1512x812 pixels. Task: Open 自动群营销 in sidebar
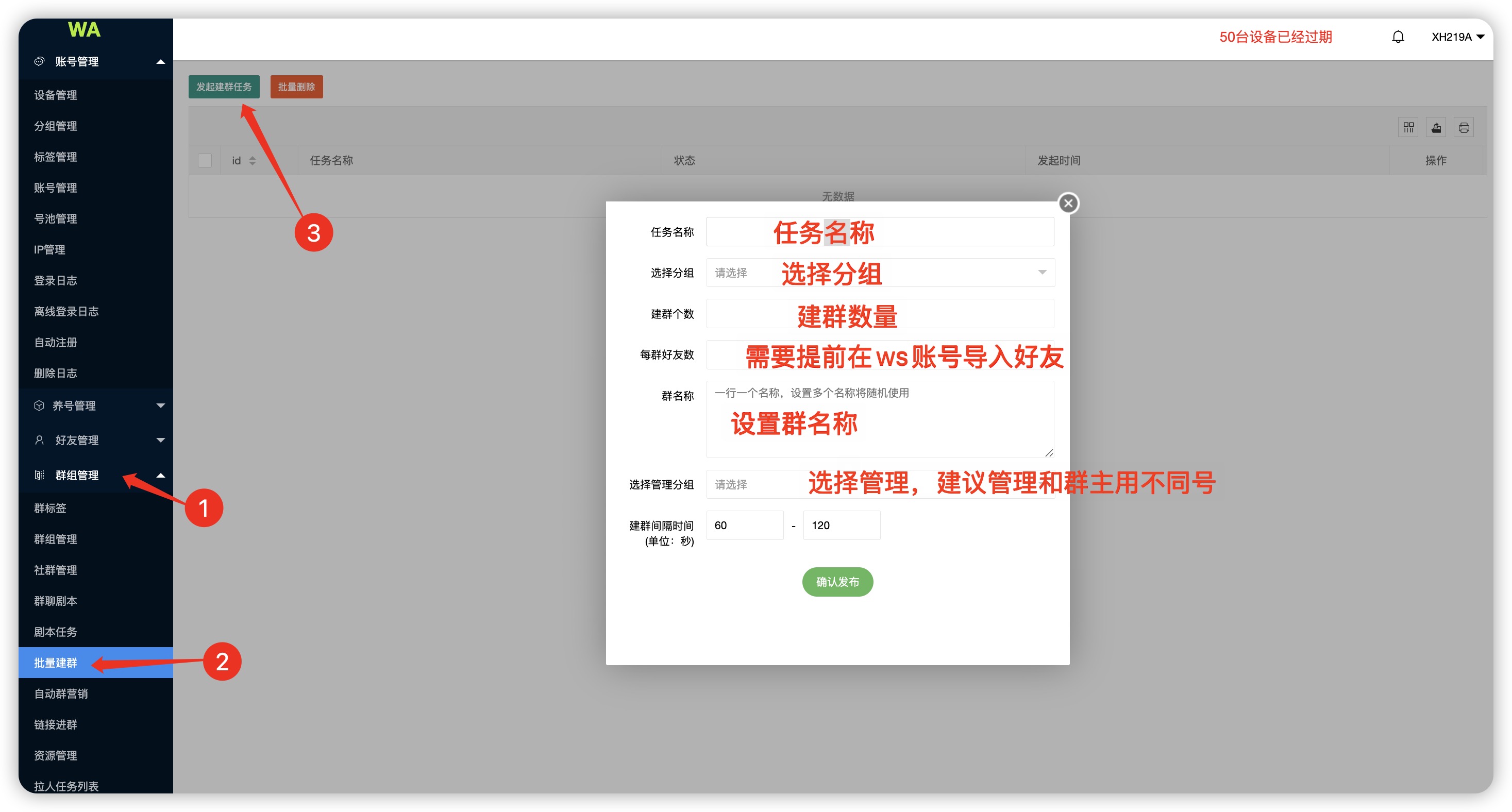click(61, 693)
